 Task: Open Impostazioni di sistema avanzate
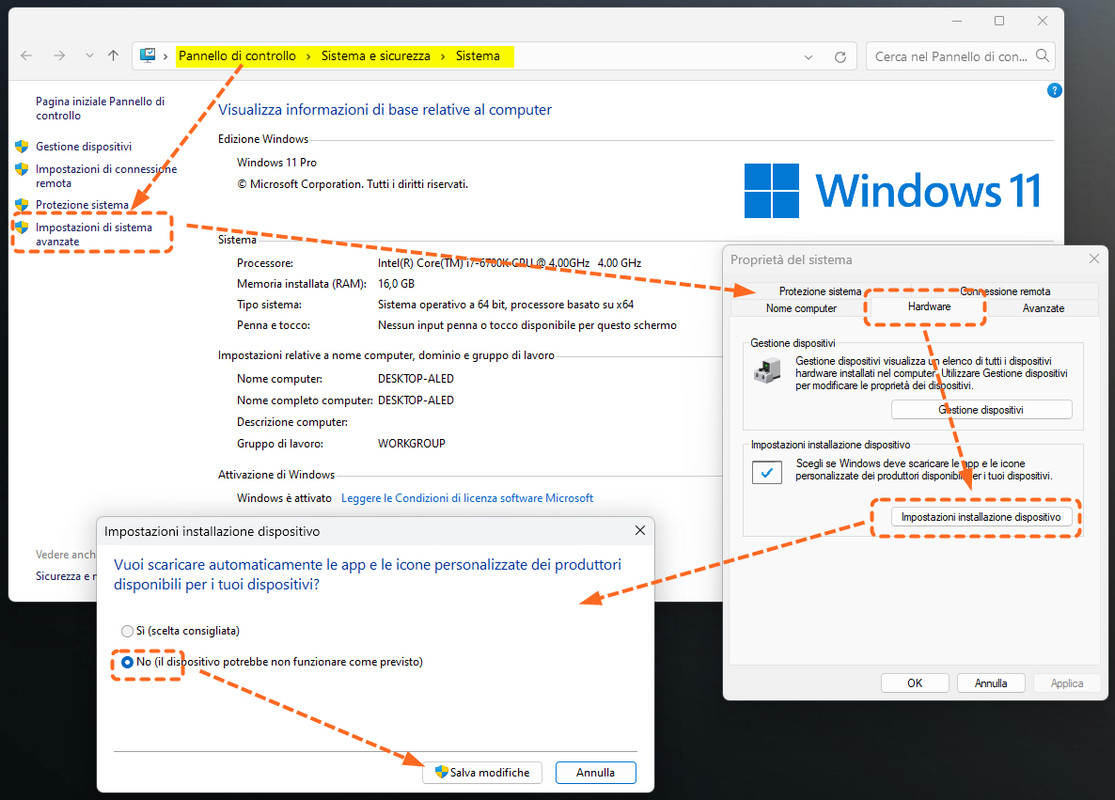(94, 234)
